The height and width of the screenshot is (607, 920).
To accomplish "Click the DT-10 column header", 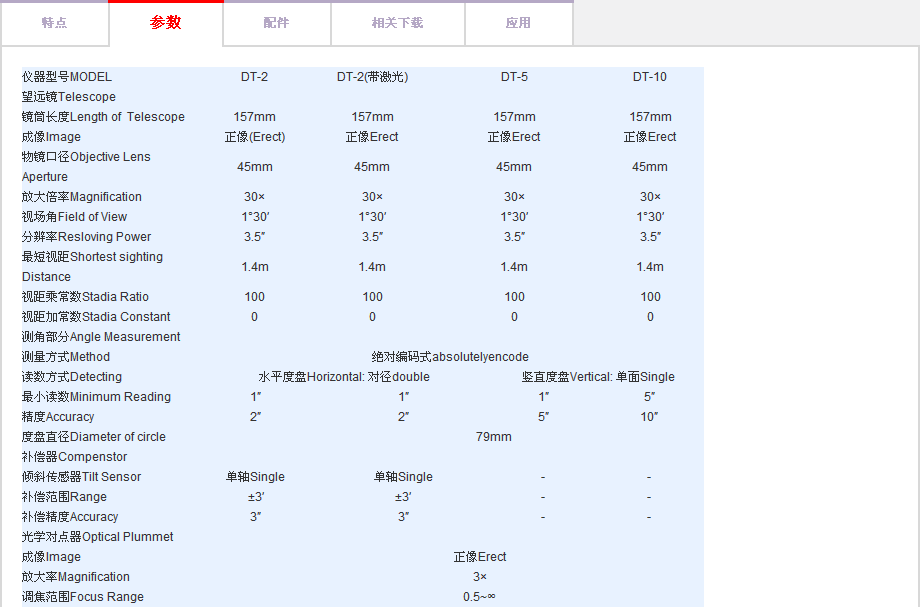I will (650, 77).
